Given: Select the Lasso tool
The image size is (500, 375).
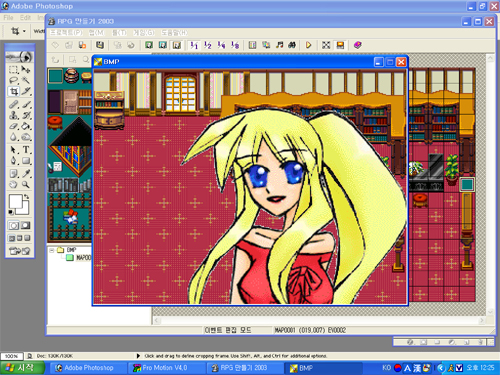Looking at the screenshot, I should pos(14,80).
